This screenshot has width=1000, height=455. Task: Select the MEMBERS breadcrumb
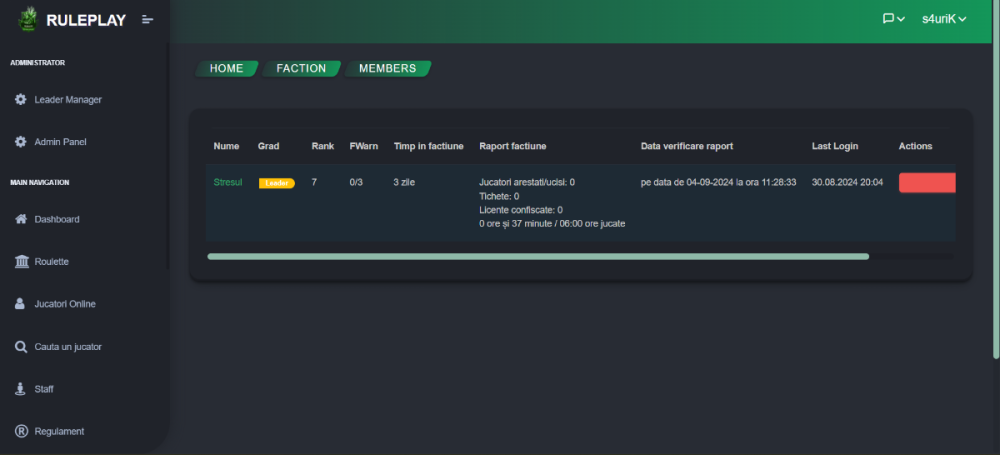(x=388, y=68)
